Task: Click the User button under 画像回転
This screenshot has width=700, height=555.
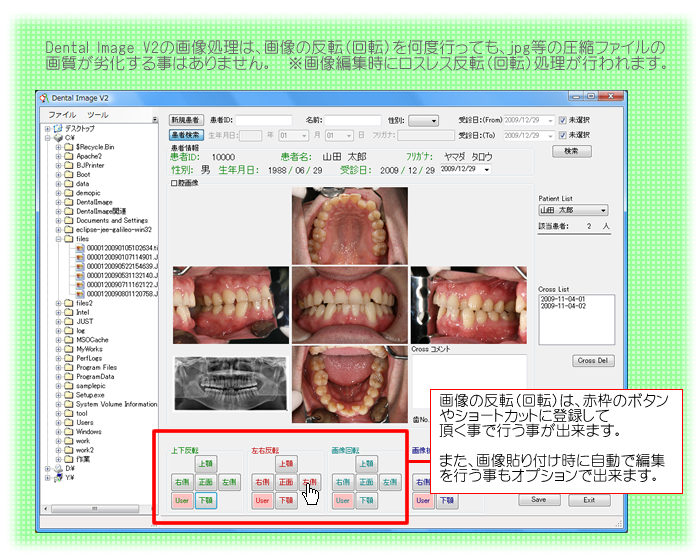Action: coord(342,501)
